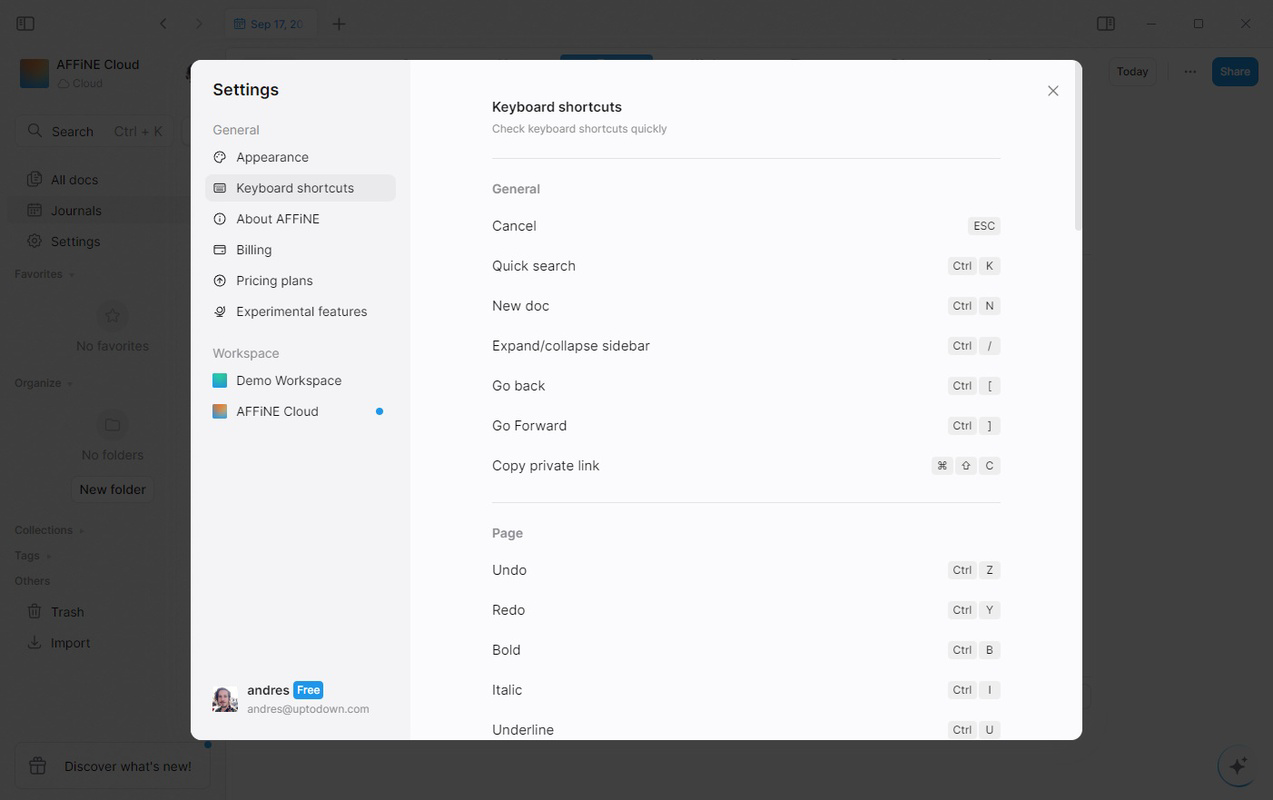The image size is (1273, 800).
Task: Click the Experimental features icon
Action: [x=220, y=312]
